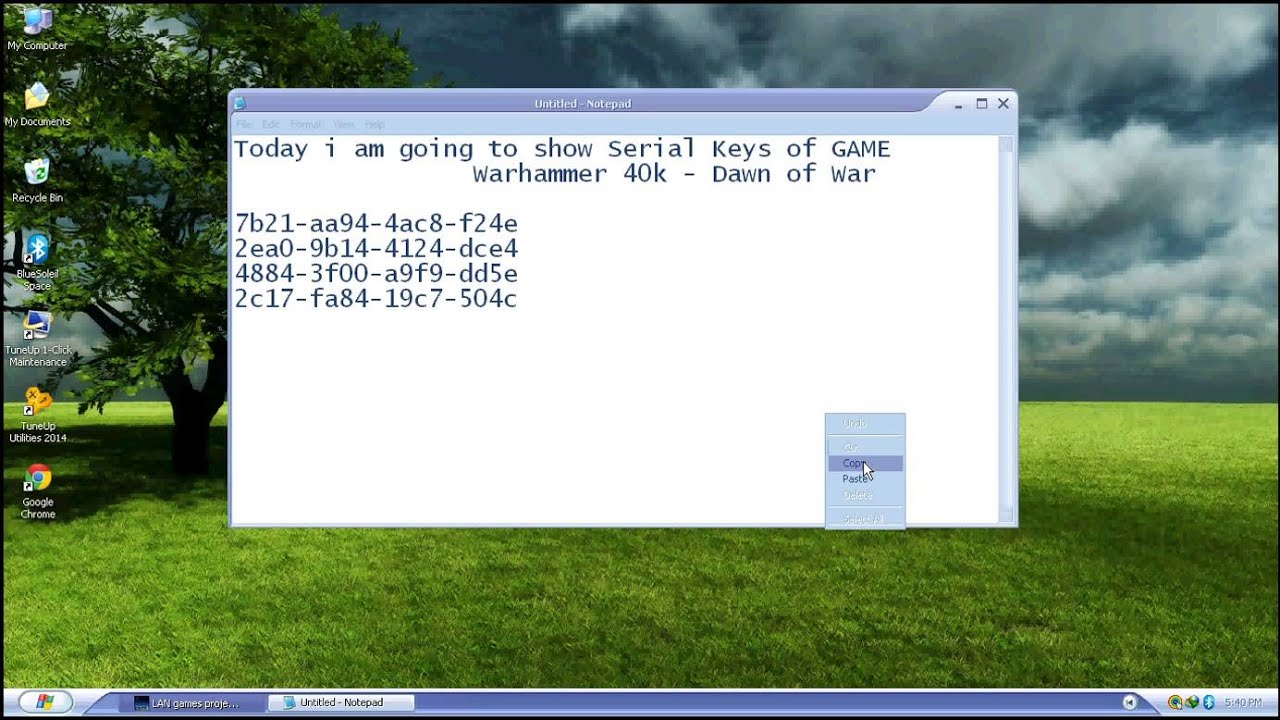The width and height of the screenshot is (1280, 720).
Task: Choose Cut in the context menu
Action: click(865, 447)
